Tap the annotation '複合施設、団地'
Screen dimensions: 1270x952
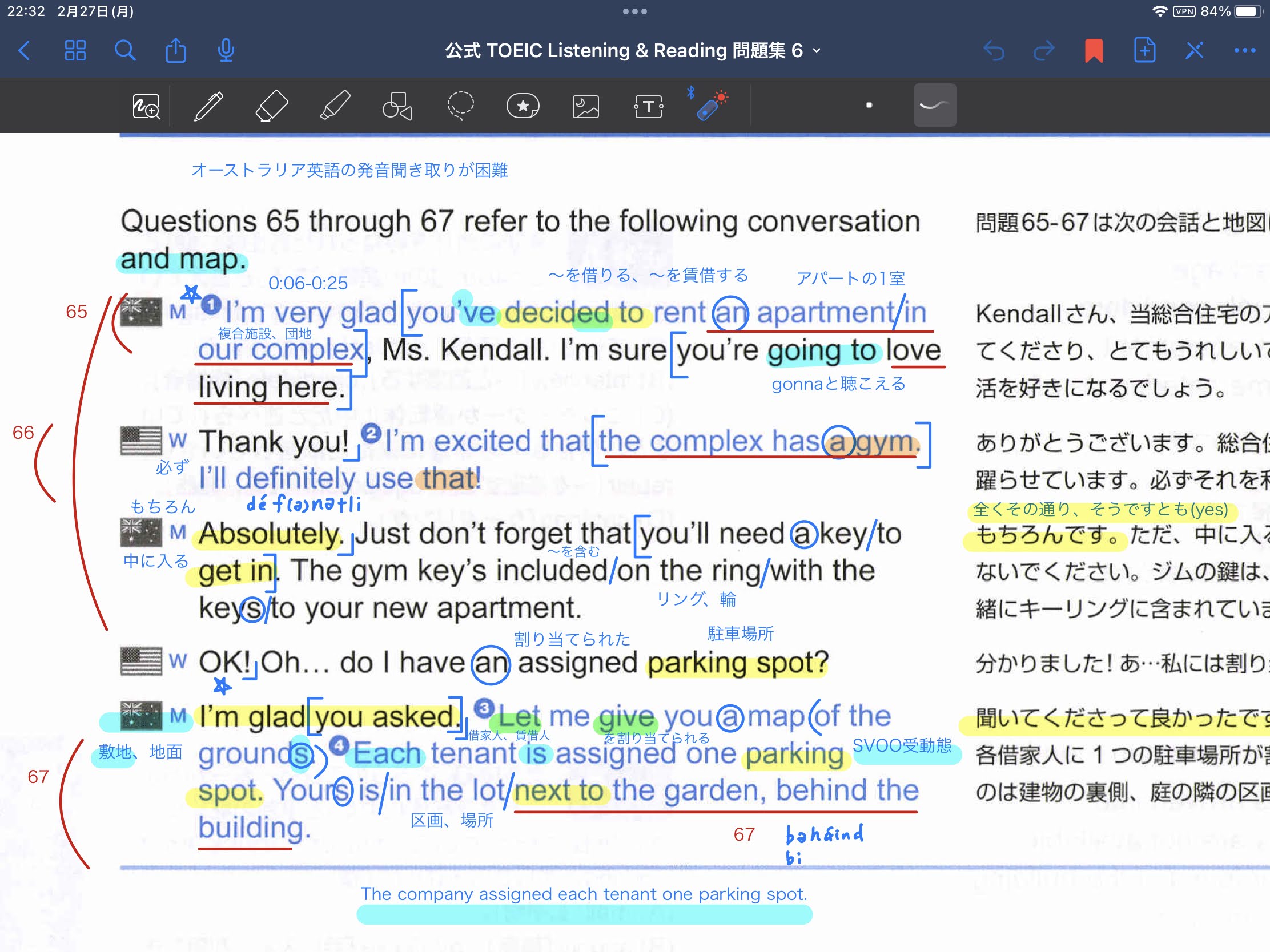264,333
